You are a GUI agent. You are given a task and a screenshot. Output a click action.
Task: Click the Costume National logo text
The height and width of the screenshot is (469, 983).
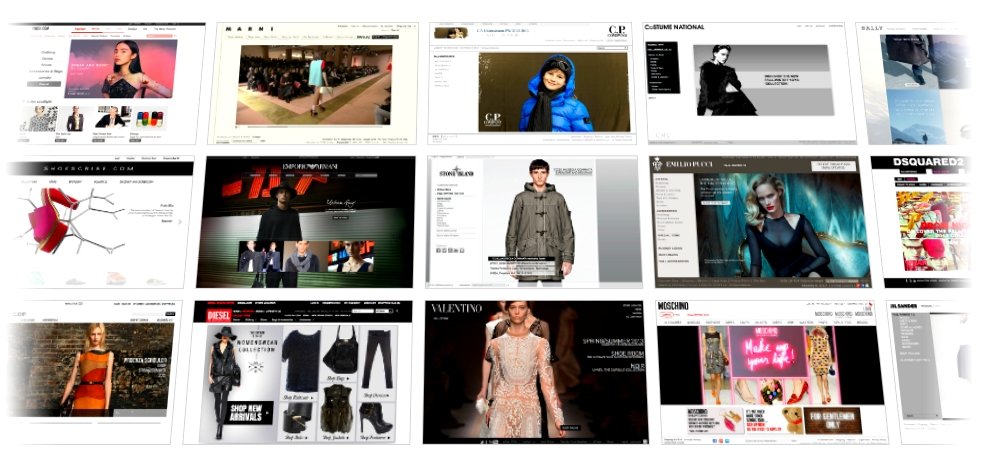coord(675,27)
